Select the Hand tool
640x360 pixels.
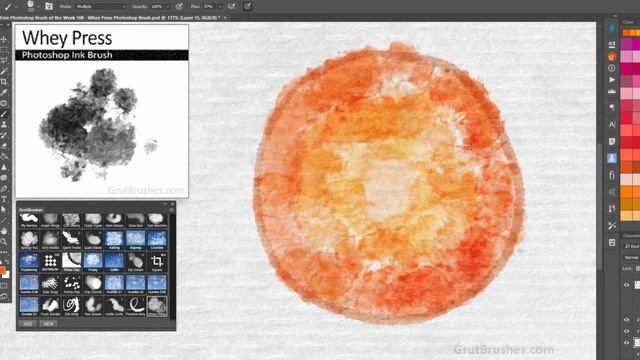click(x=4, y=231)
